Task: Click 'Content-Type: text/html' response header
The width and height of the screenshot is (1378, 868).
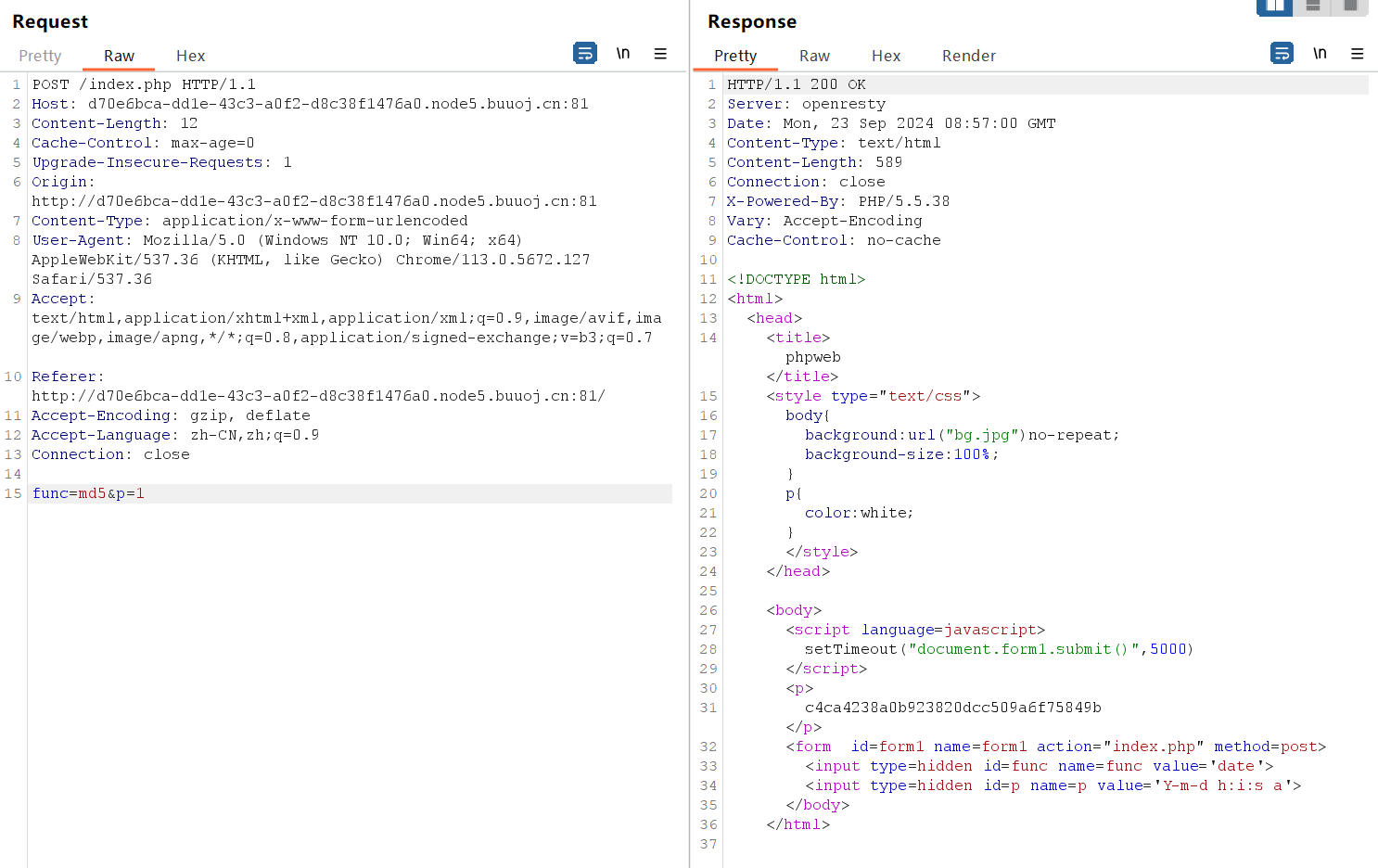Action: pos(834,143)
